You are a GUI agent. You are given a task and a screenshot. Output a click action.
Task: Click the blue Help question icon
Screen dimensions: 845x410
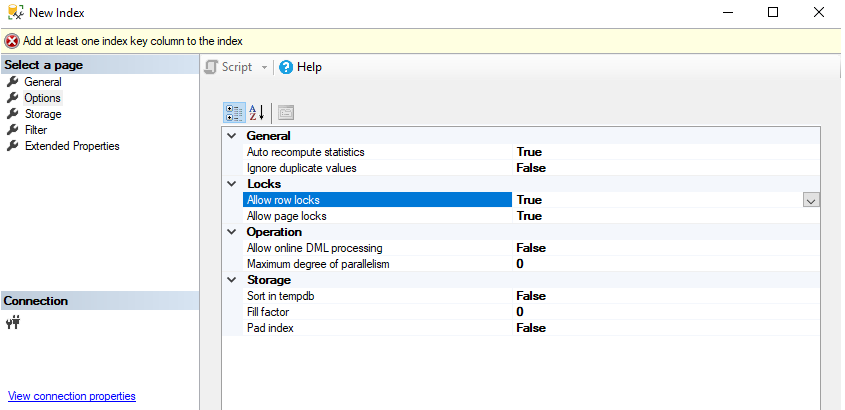pyautogui.click(x=286, y=67)
